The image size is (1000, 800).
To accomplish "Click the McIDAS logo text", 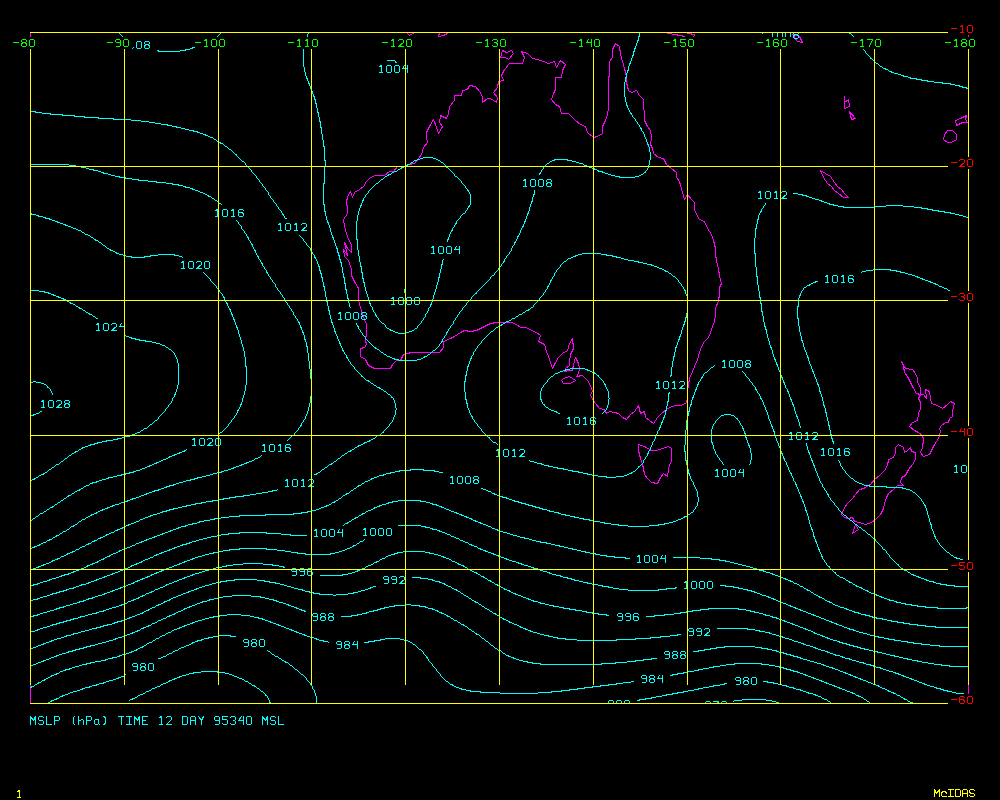I will click(954, 793).
